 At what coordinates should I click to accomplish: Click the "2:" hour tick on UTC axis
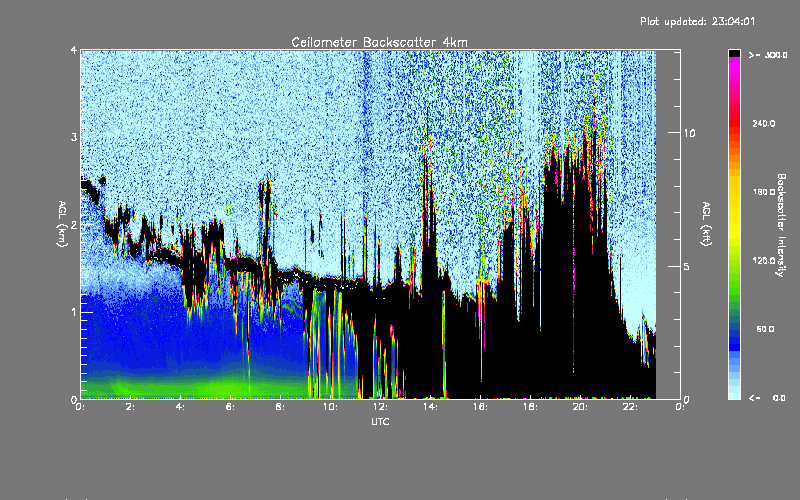tap(130, 407)
